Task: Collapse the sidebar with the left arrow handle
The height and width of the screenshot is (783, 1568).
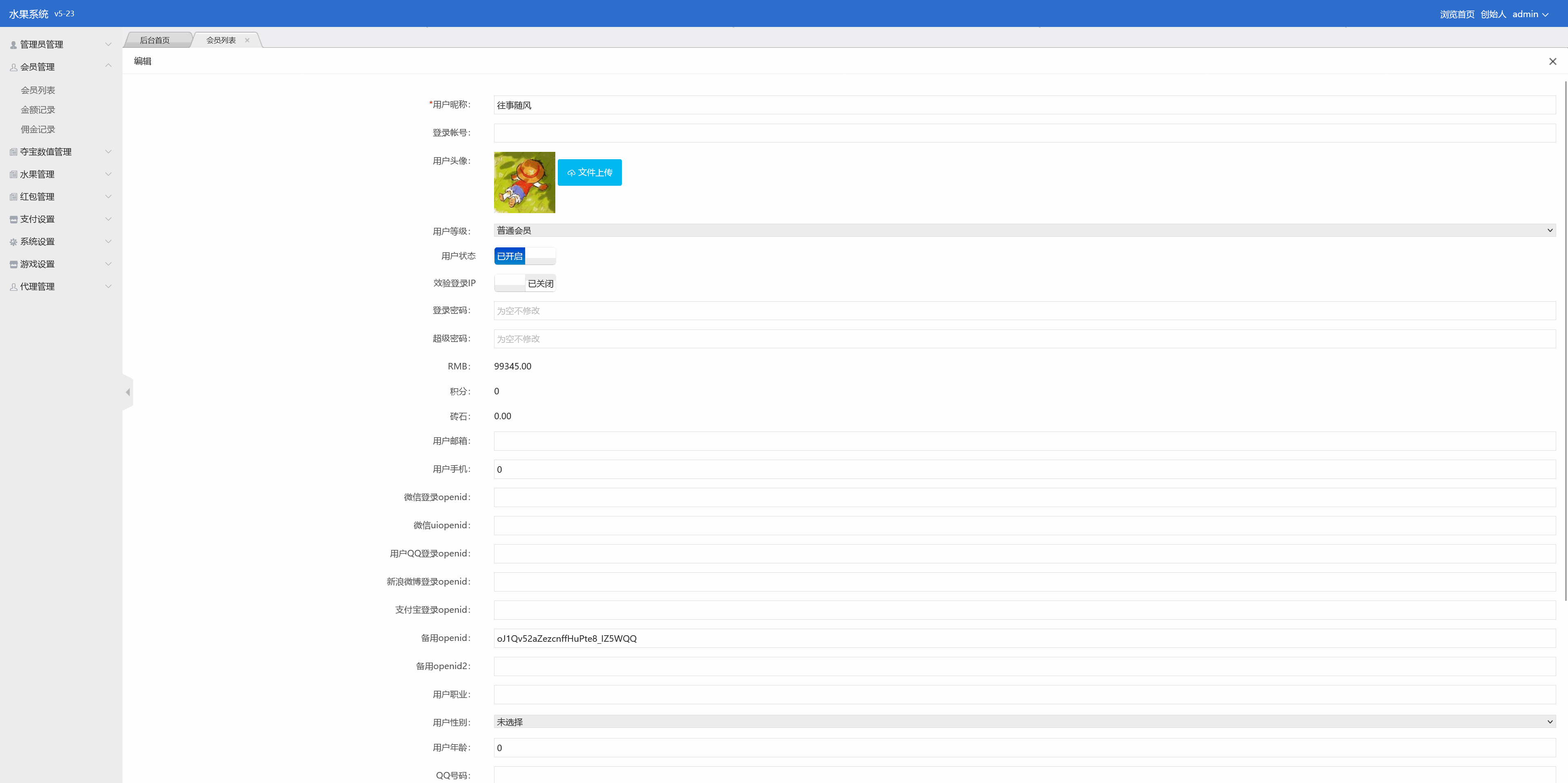Action: pos(128,392)
